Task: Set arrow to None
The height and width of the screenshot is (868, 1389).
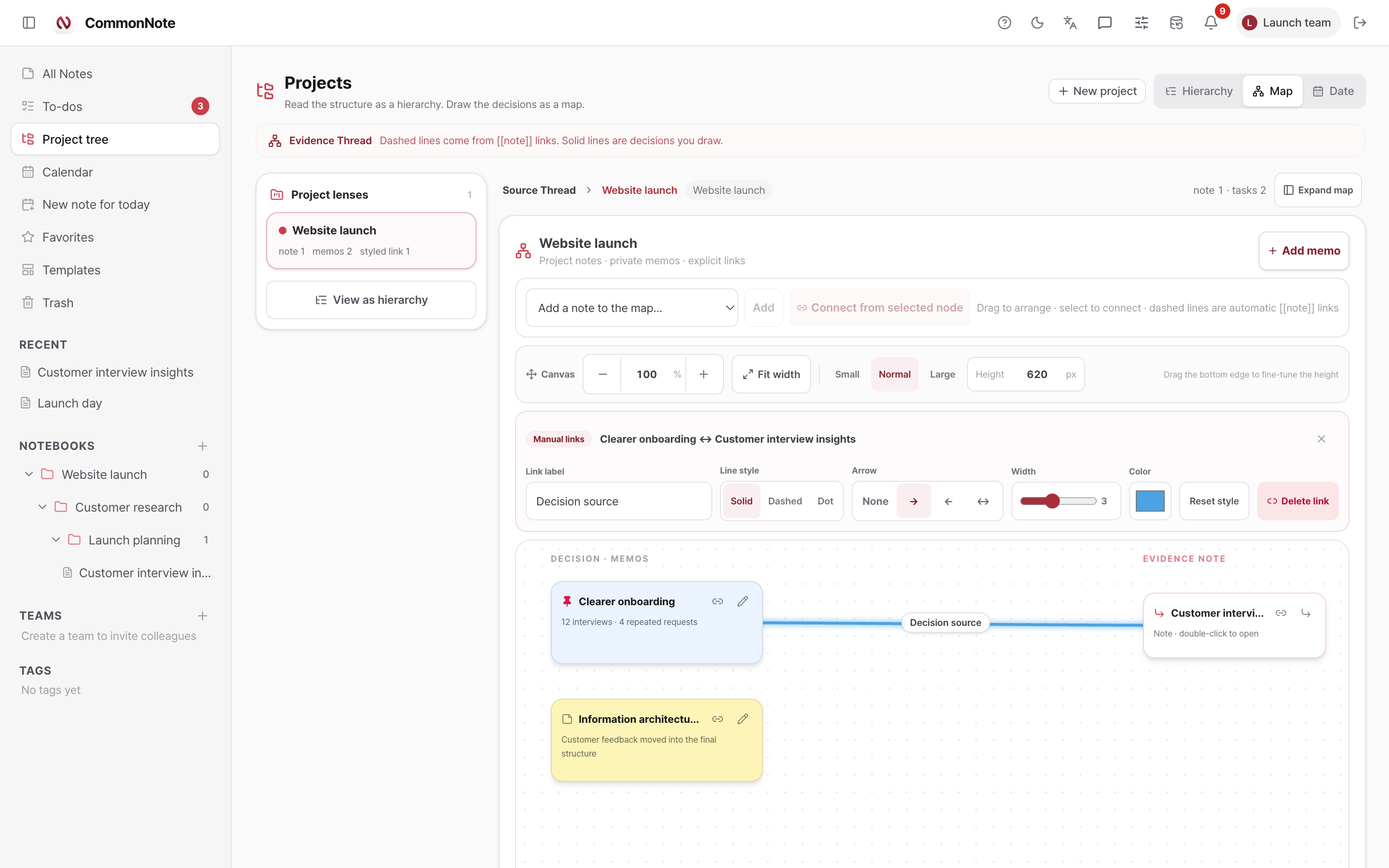Action: (875, 501)
